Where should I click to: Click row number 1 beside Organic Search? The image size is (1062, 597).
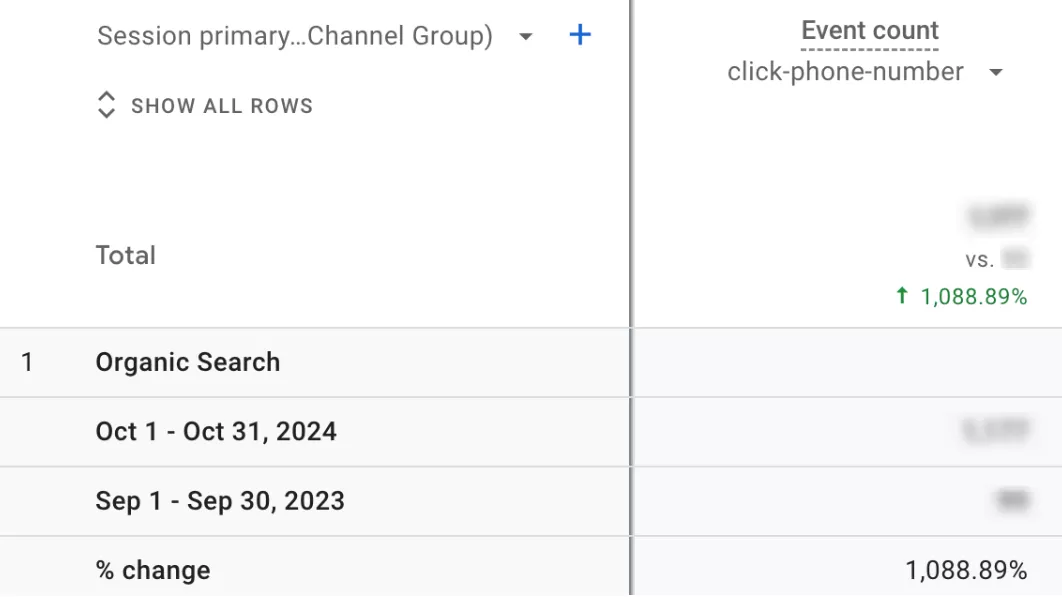[26, 362]
